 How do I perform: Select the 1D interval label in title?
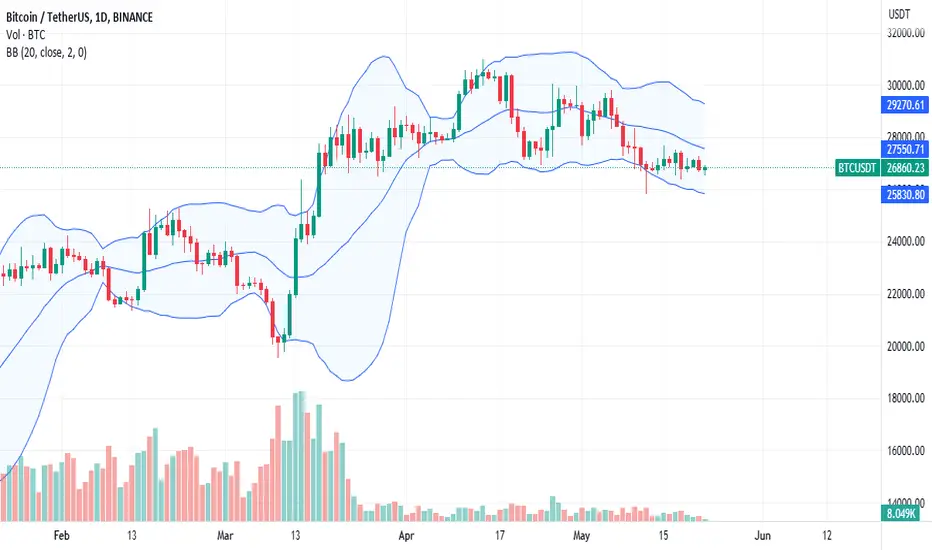pyautogui.click(x=101, y=17)
